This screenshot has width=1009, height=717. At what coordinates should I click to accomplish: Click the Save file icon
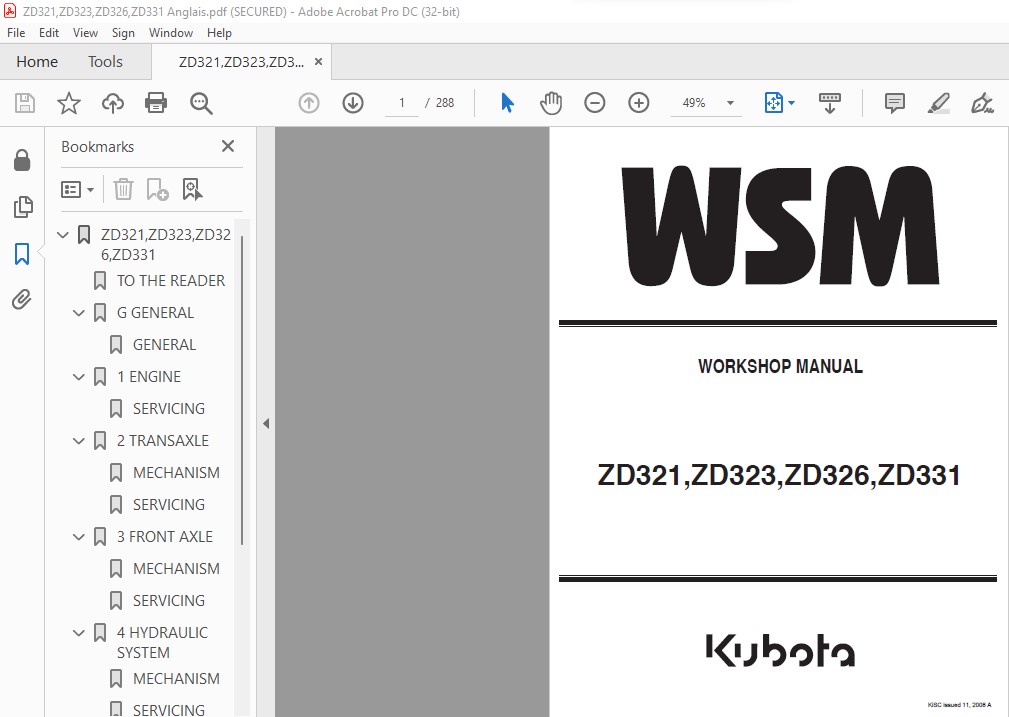(25, 103)
